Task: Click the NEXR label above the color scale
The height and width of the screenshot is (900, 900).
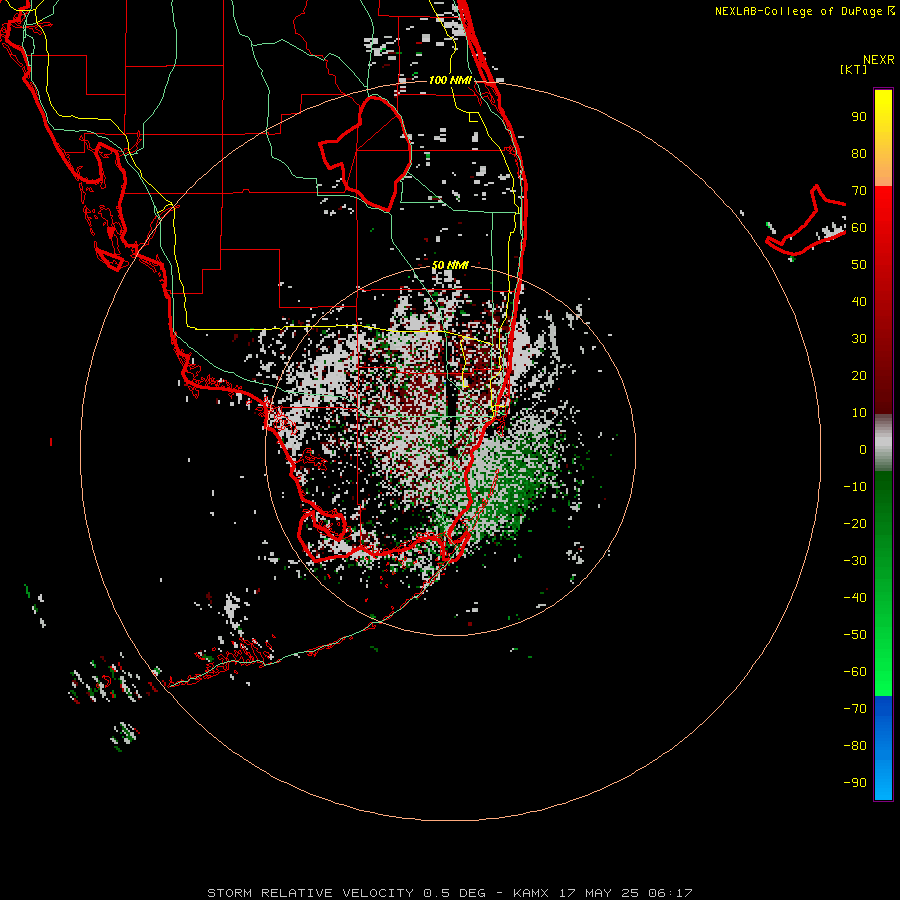Action: [879, 60]
